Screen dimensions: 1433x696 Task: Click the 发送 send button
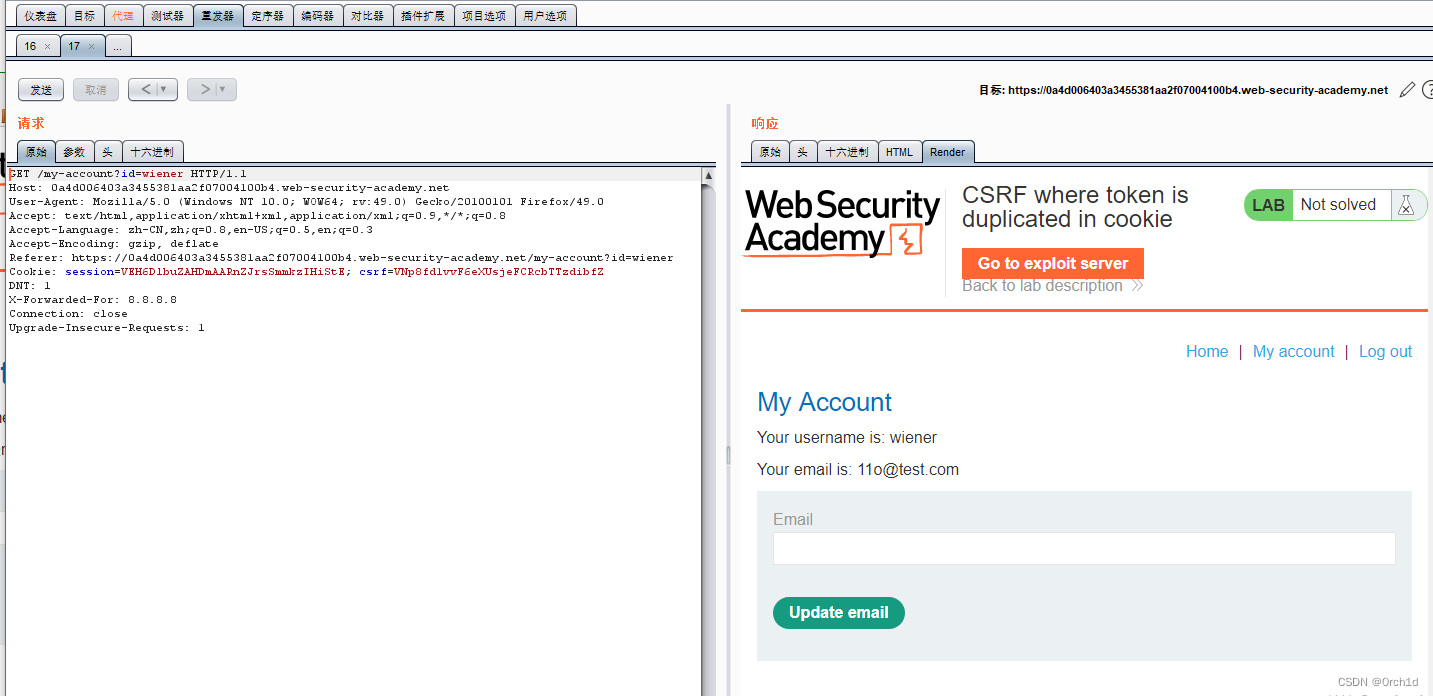pyautogui.click(x=41, y=90)
